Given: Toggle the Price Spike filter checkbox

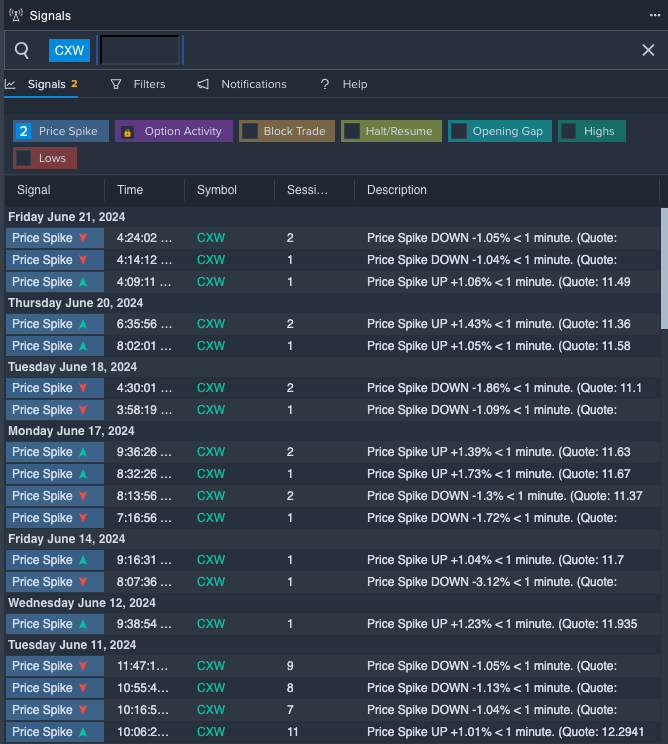Looking at the screenshot, I should pyautogui.click(x=23, y=131).
